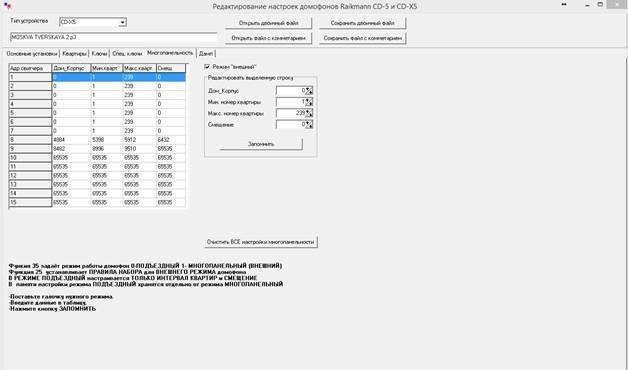628x370 pixels.
Task: Click the Запомнить button
Action: click(x=261, y=144)
